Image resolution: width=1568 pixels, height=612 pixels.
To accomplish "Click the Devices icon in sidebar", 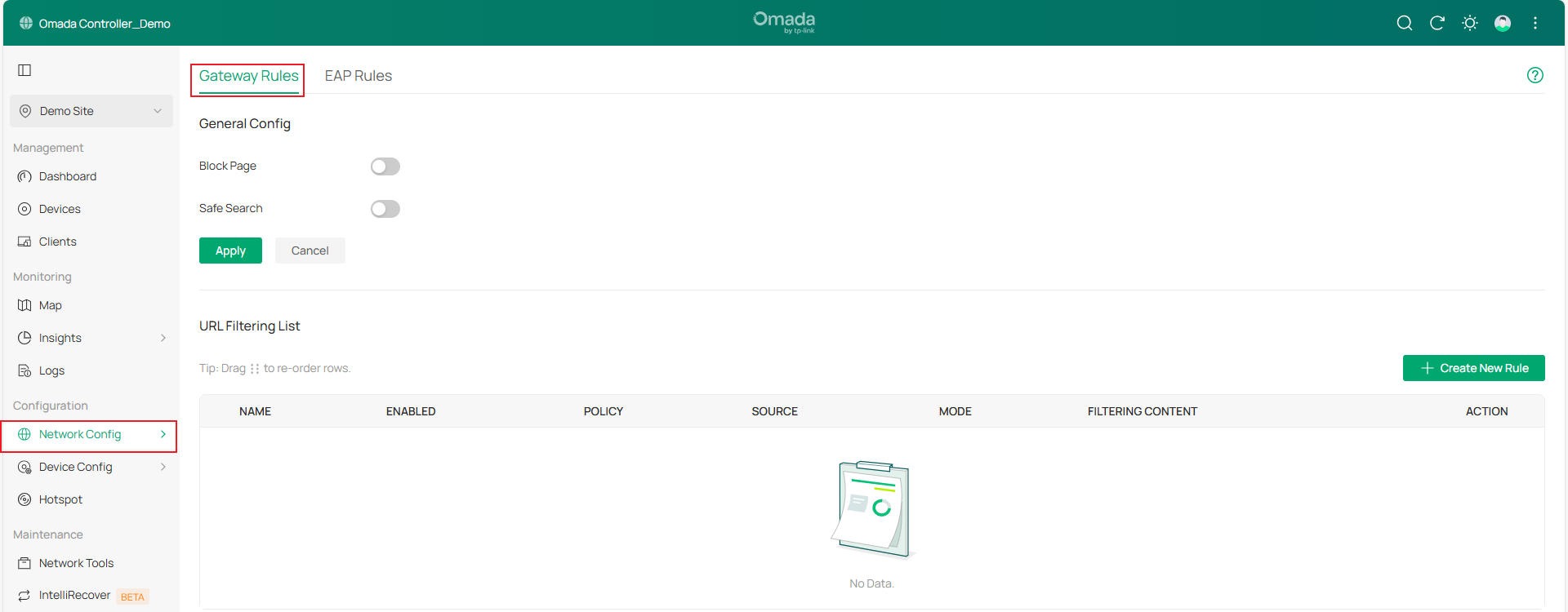I will click(24, 209).
